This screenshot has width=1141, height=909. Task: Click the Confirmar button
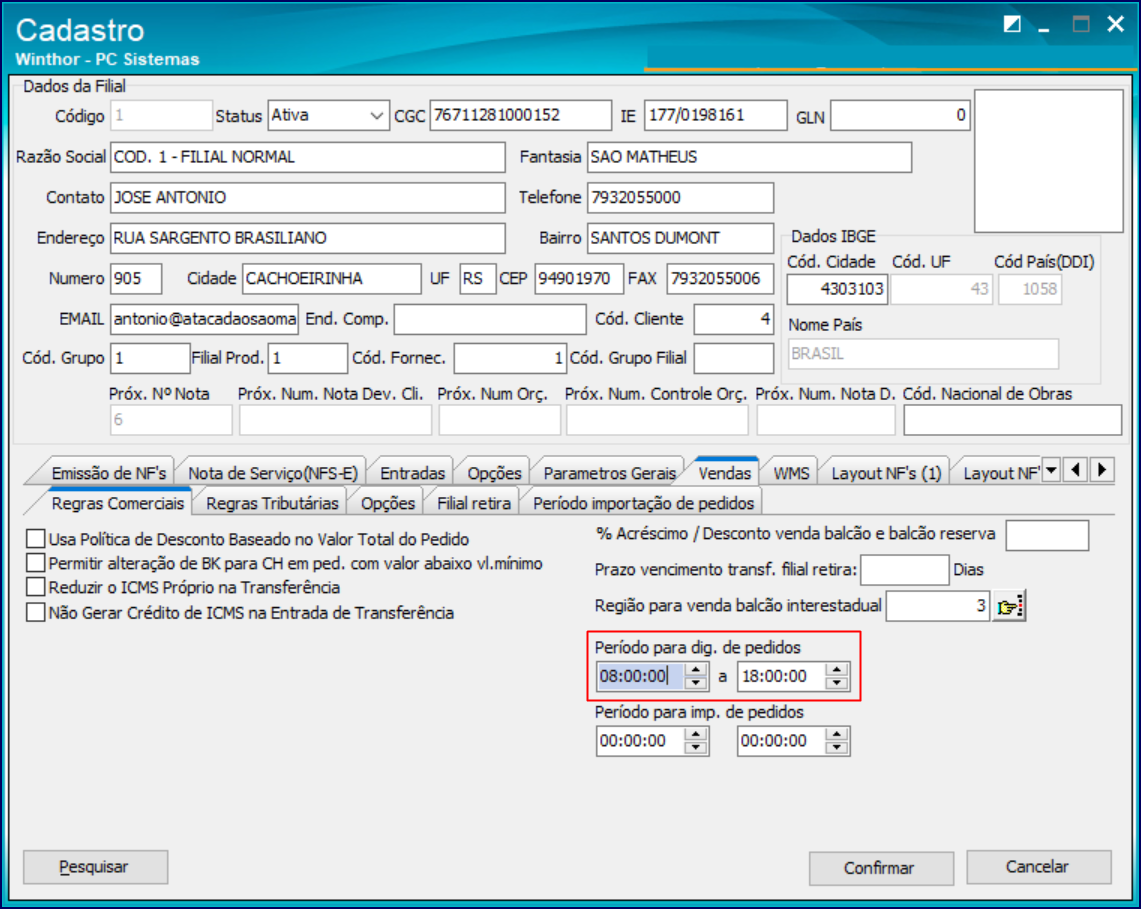tap(880, 868)
